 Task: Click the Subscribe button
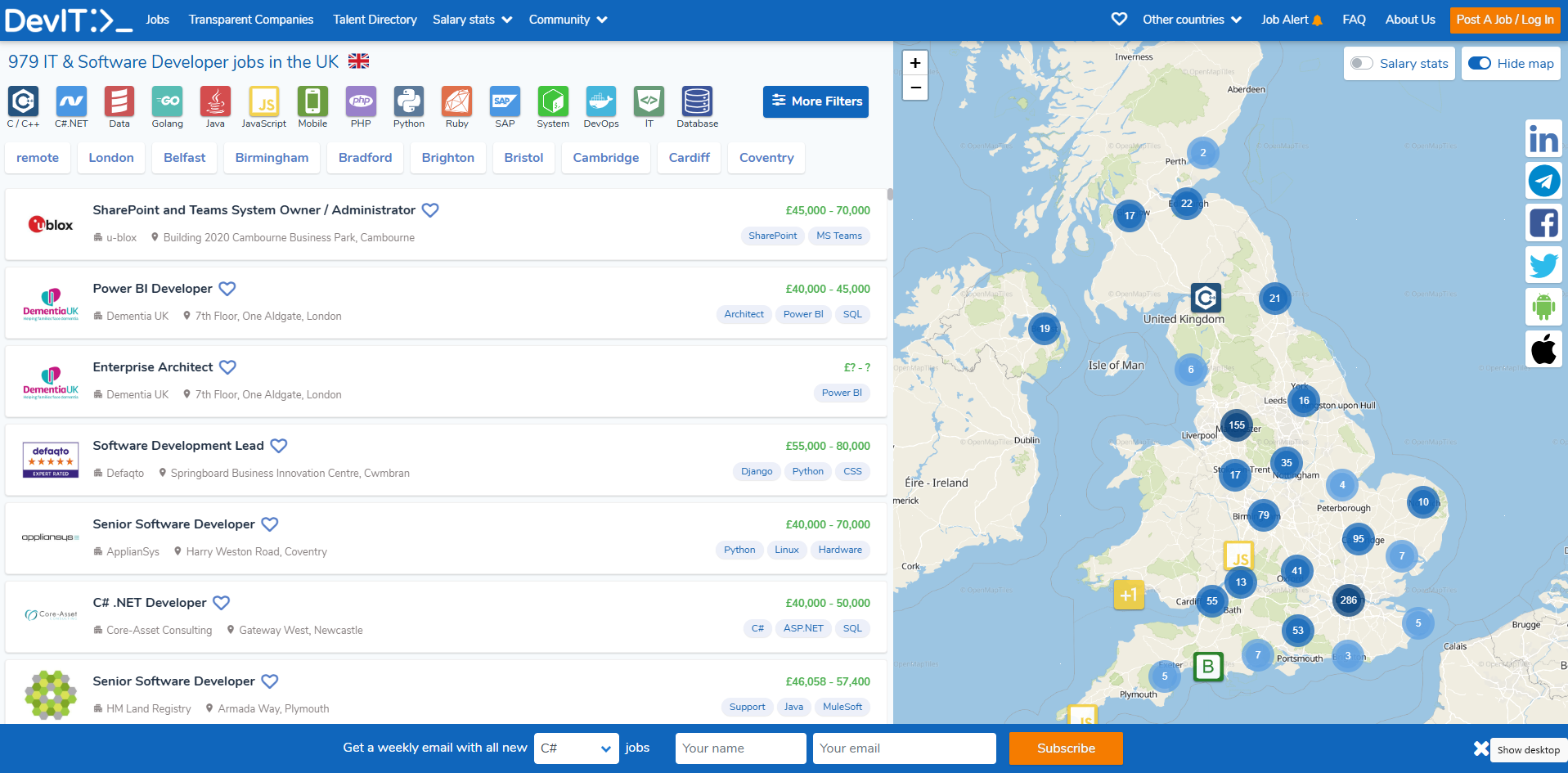point(1066,748)
